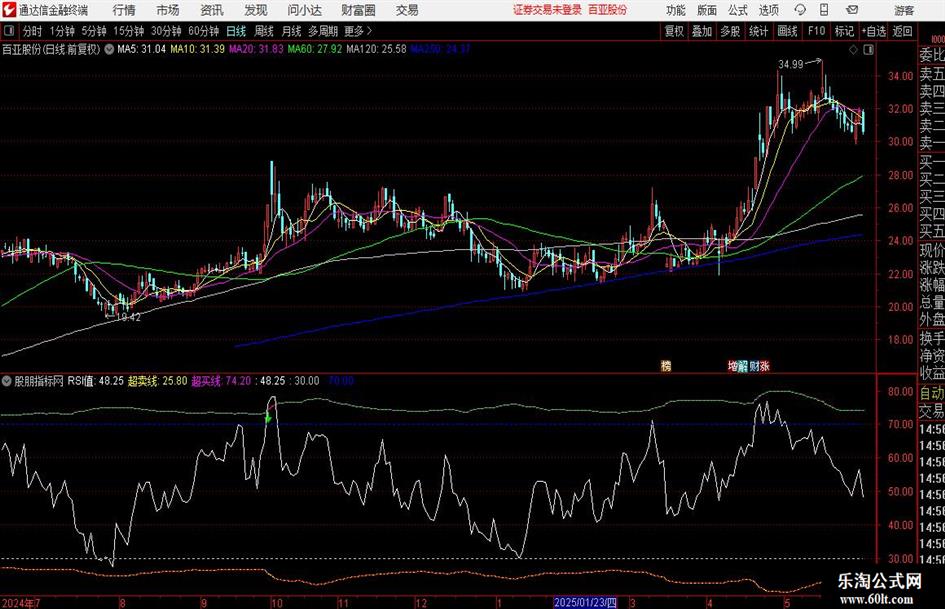Click the customer service headset icon
Viewport: 945px width, 609px height.
800,10
